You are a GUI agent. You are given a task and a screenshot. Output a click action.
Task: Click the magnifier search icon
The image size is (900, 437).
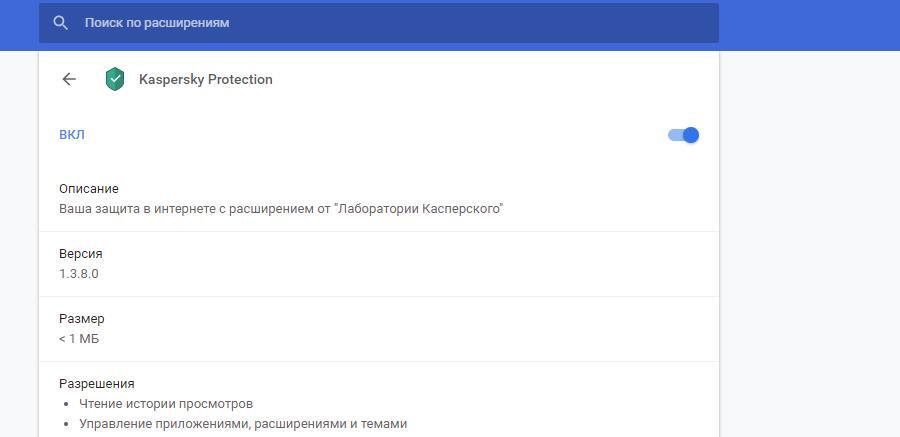click(61, 23)
